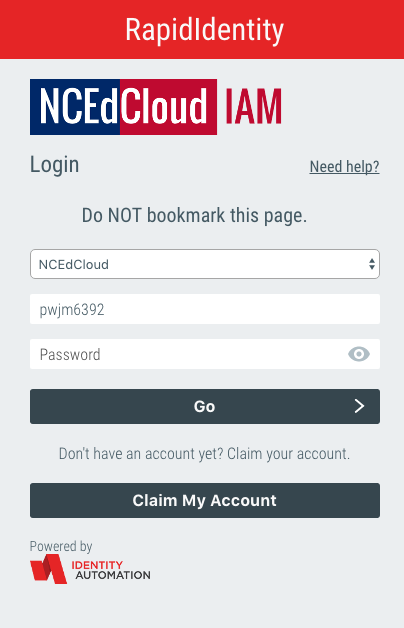Click the RapidIdentity header title
The image size is (404, 628).
[204, 30]
